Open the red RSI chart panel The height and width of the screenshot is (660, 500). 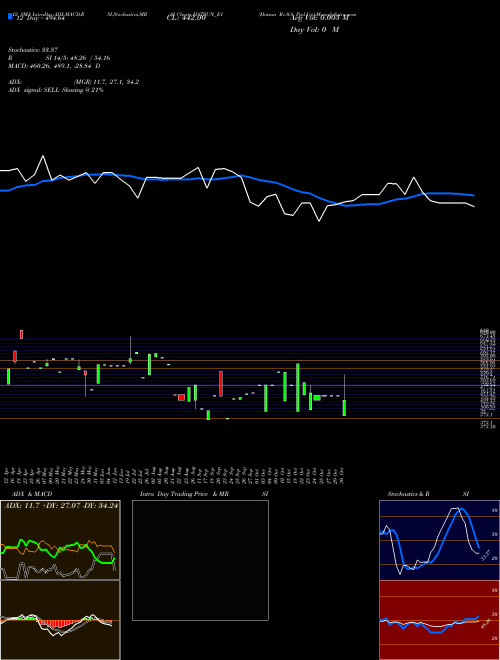[439, 620]
